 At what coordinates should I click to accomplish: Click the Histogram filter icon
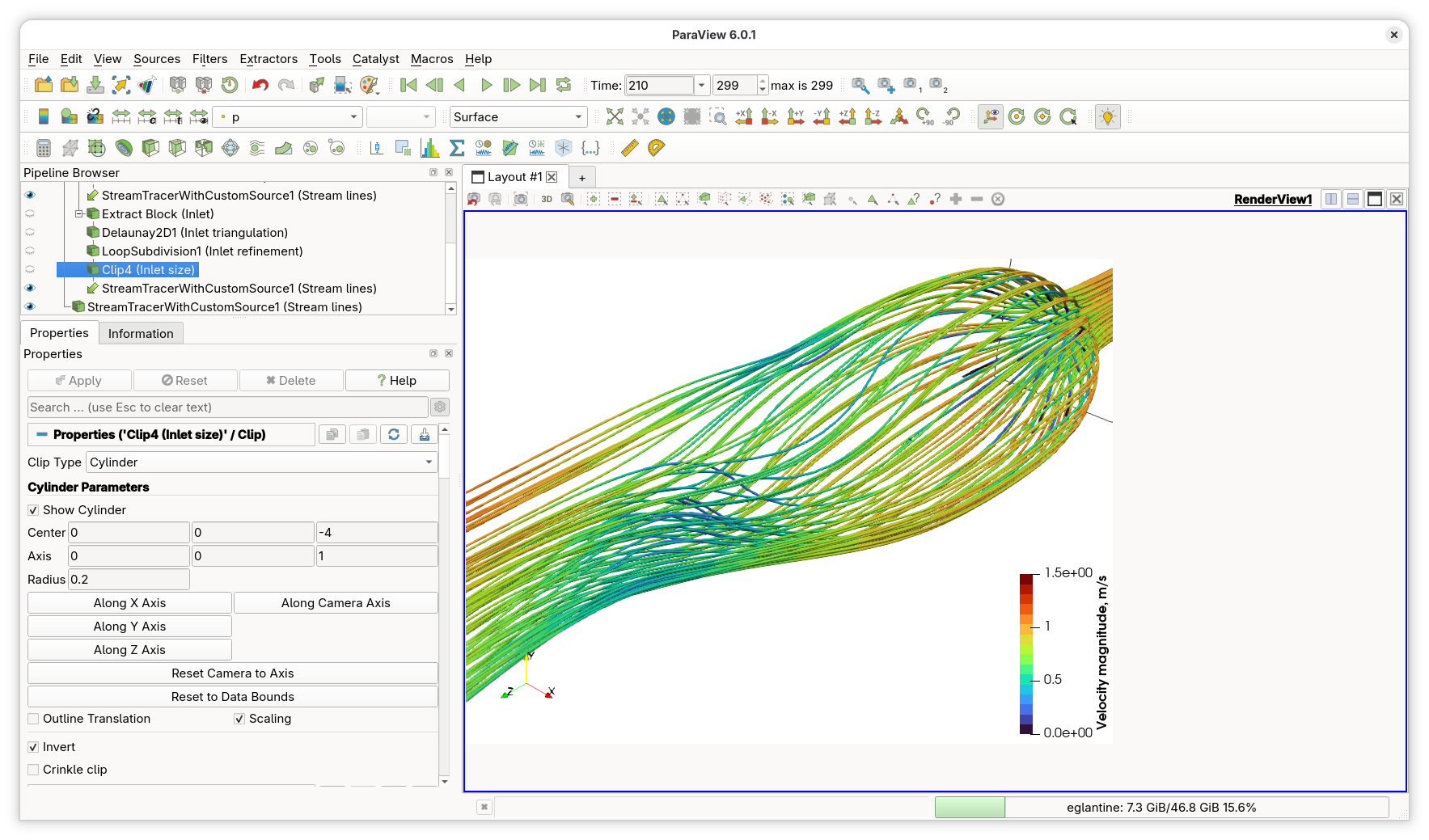430,148
